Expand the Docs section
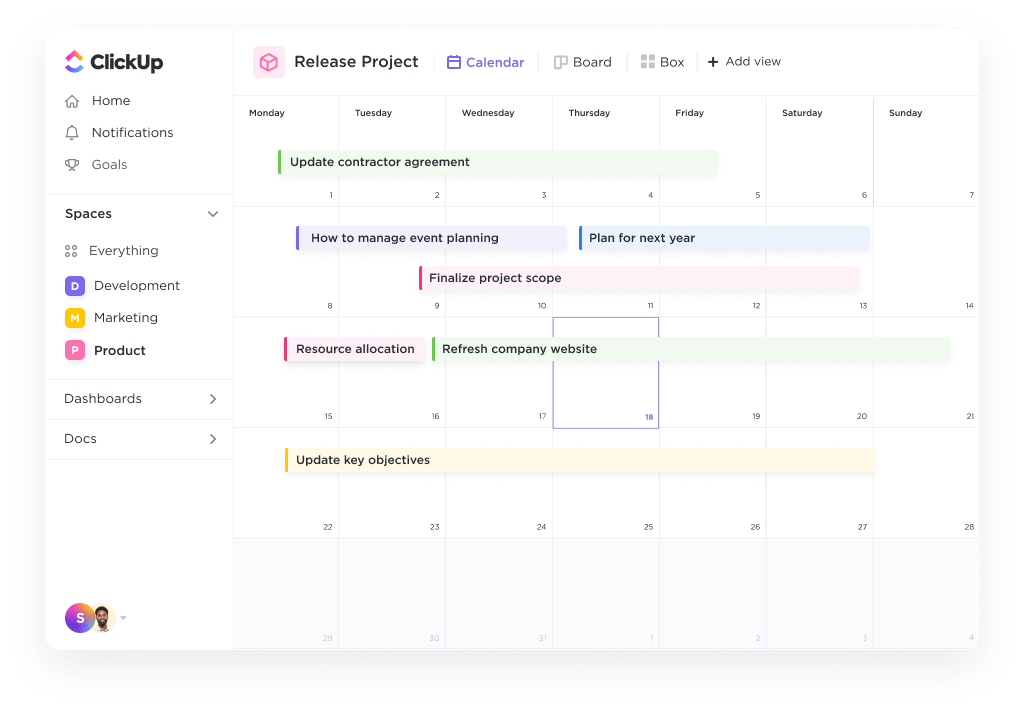This screenshot has width=1024, height=710. (212, 438)
